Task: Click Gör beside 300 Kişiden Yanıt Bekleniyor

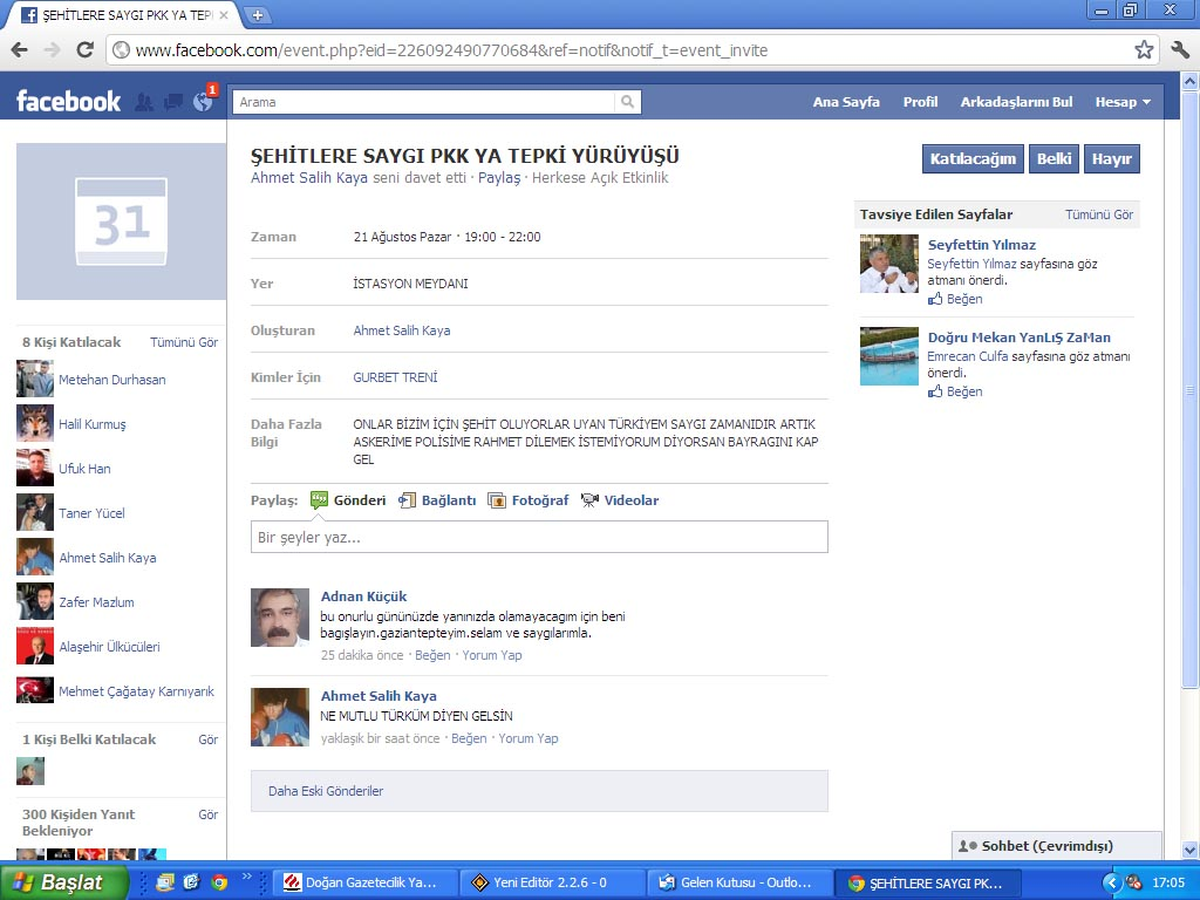Action: [208, 814]
